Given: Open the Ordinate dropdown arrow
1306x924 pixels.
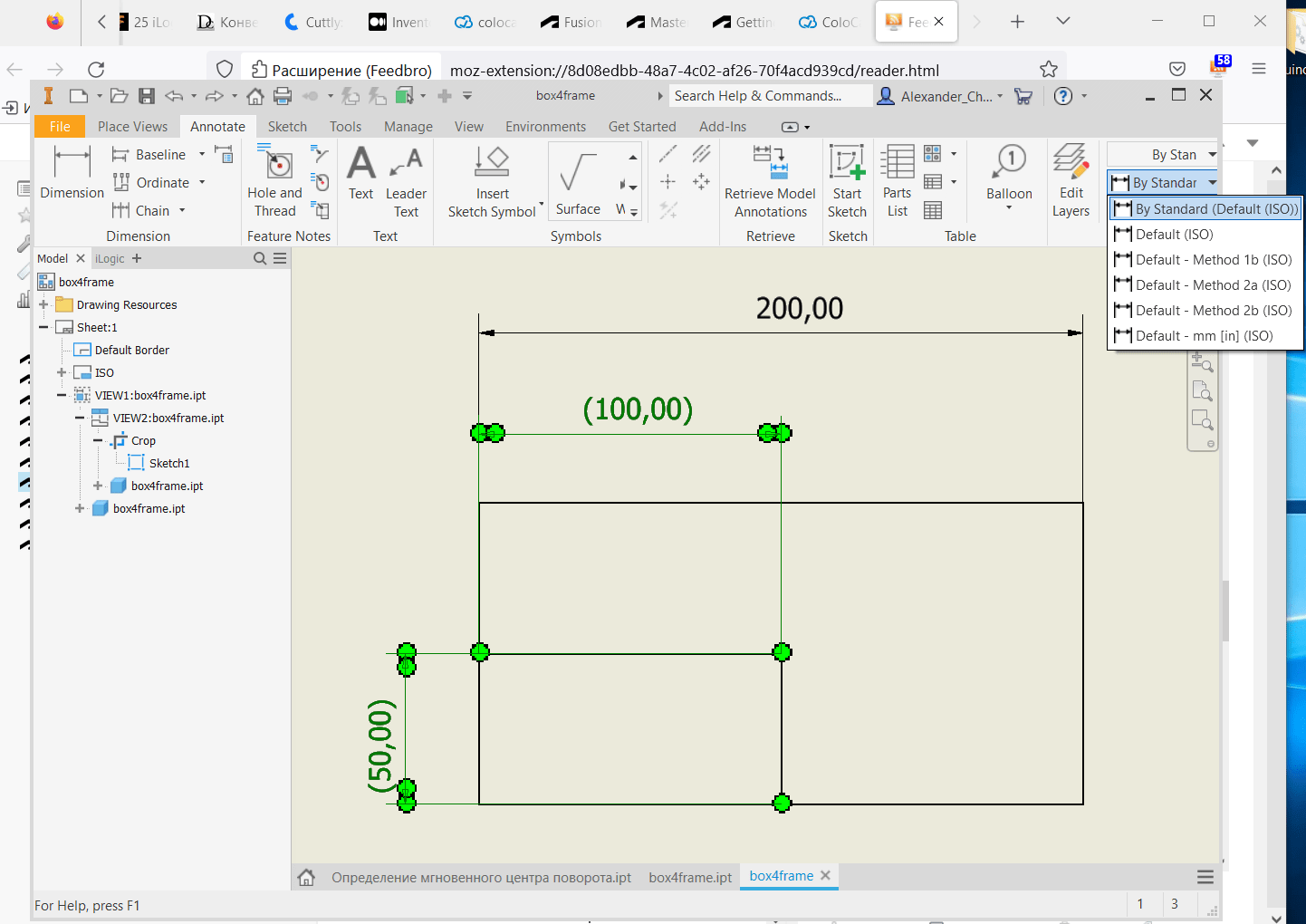Looking at the screenshot, I should coord(202,183).
